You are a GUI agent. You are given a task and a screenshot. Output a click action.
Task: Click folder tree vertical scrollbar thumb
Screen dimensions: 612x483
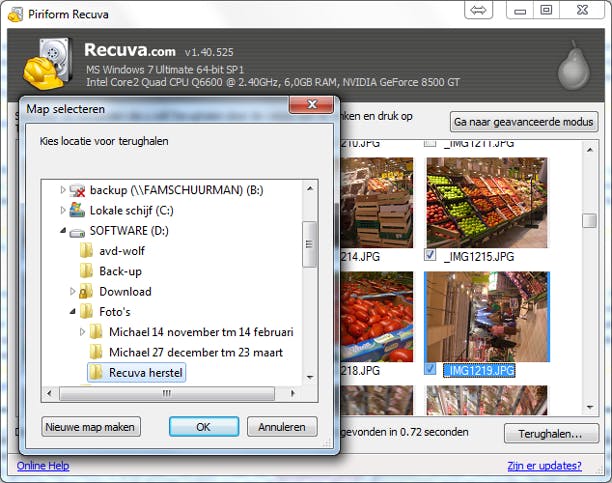click(310, 244)
